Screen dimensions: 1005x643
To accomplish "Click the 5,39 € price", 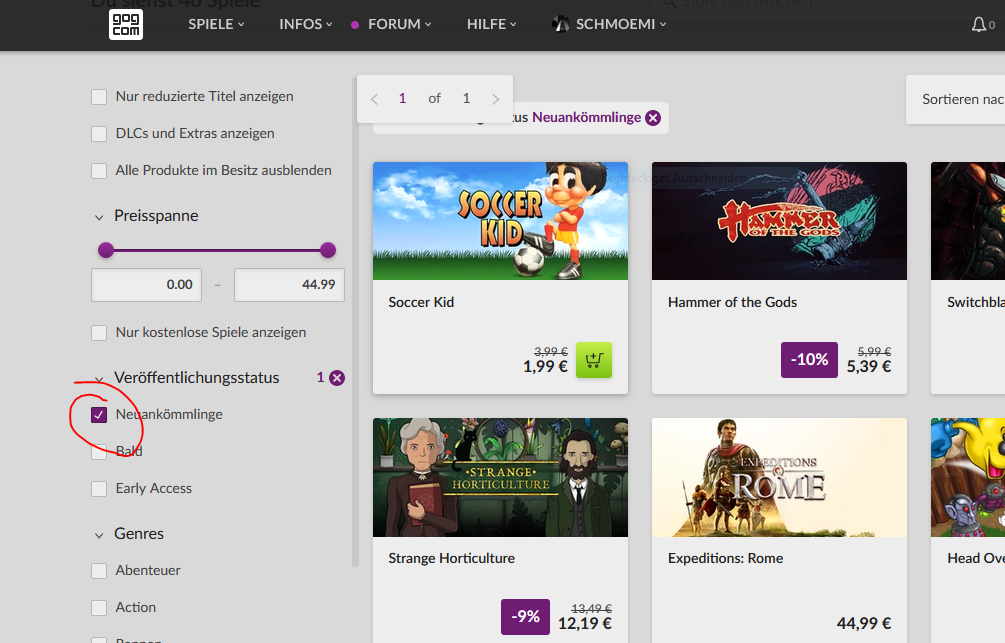I will click(x=869, y=367).
